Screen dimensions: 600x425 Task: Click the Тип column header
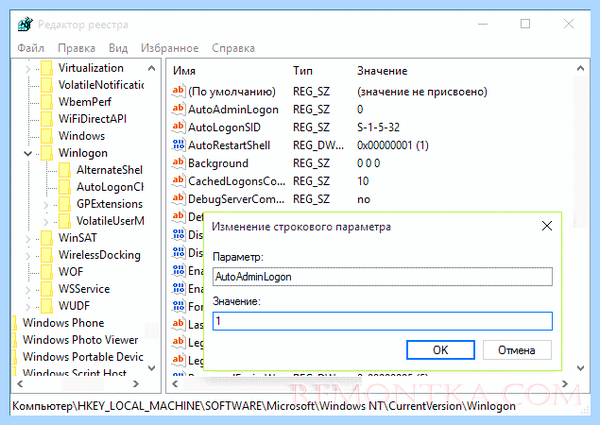(x=303, y=71)
